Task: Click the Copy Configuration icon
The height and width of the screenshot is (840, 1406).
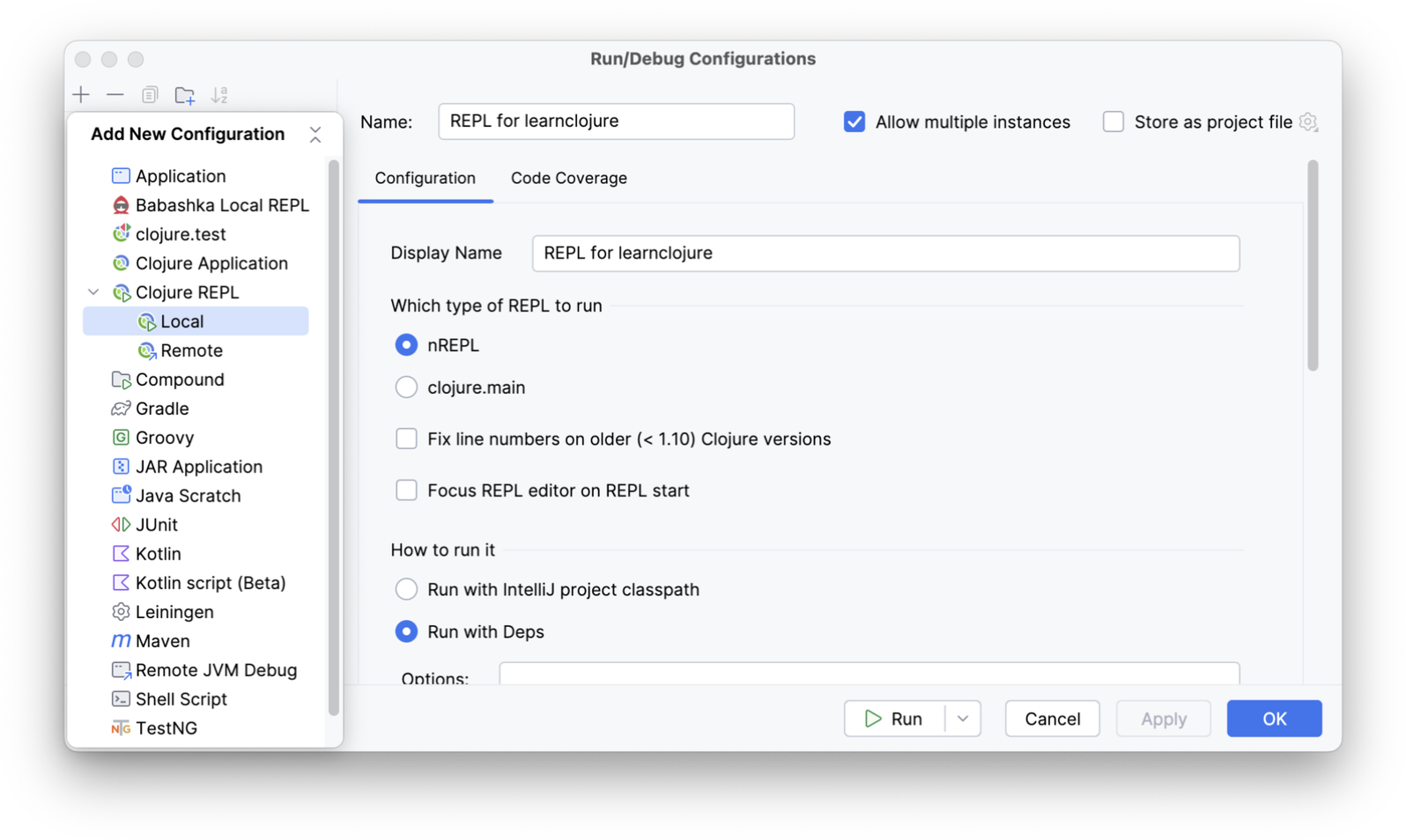Action: [150, 94]
